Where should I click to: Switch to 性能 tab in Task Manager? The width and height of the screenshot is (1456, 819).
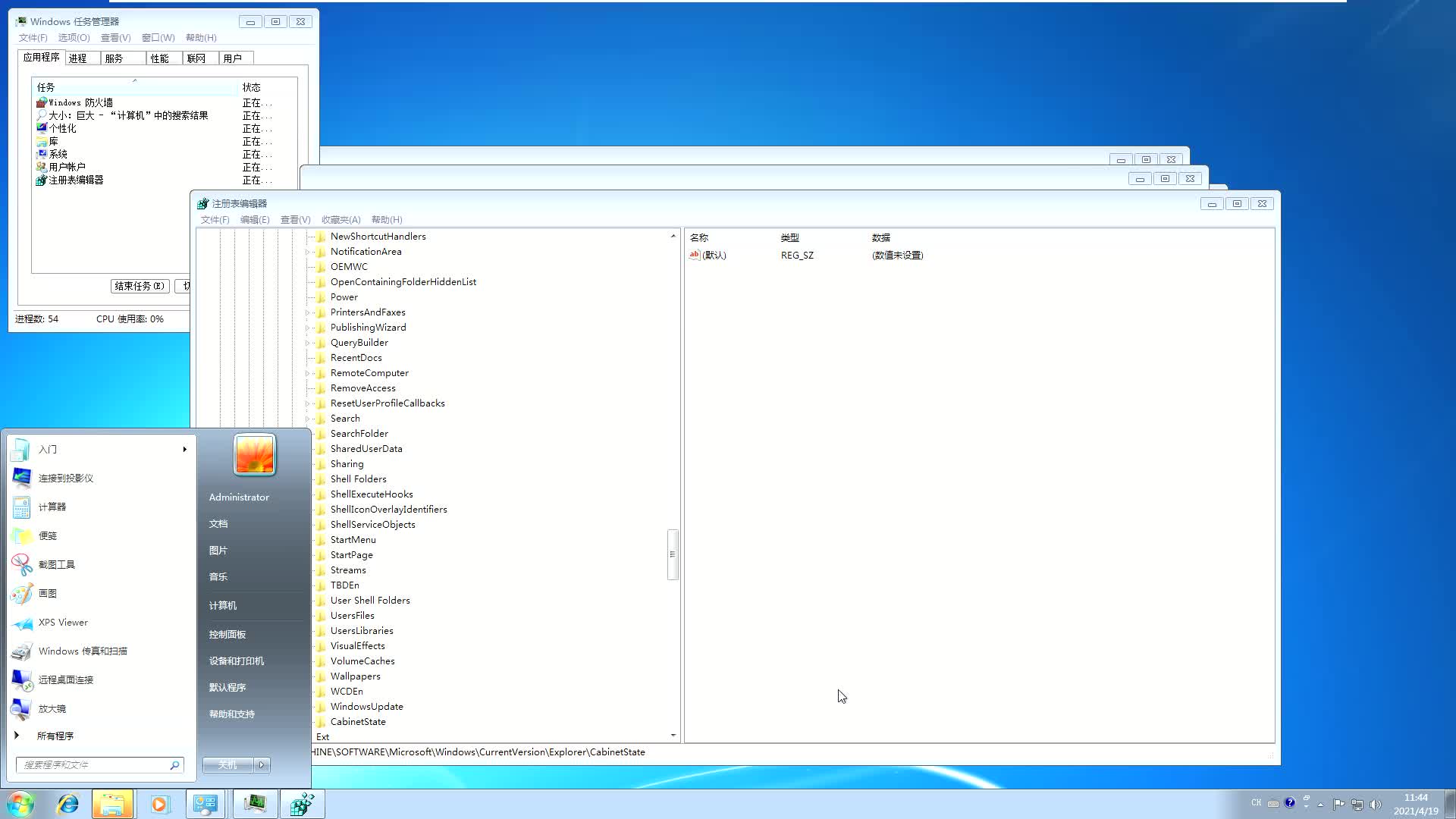164,58
